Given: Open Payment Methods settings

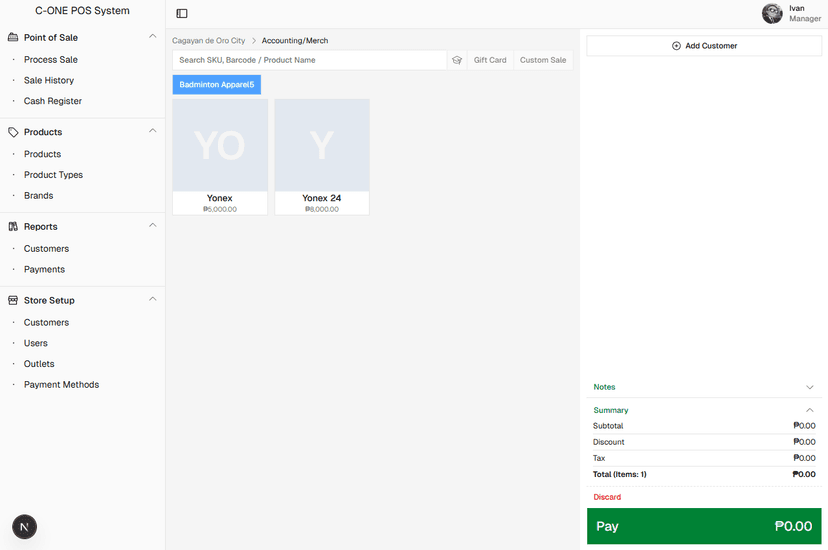Looking at the screenshot, I should [61, 385].
